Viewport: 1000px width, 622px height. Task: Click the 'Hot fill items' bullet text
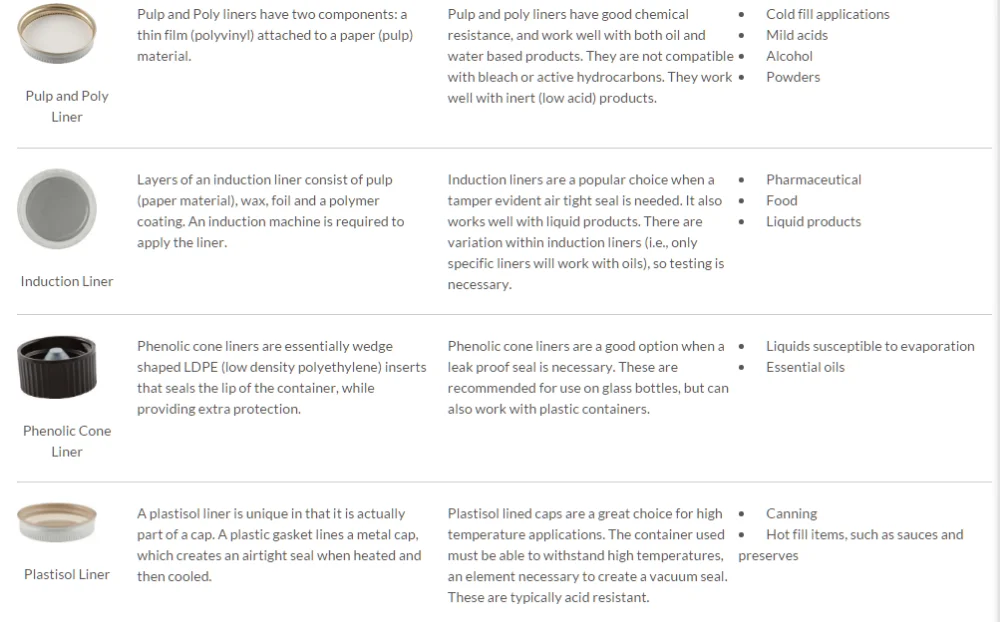[864, 535]
